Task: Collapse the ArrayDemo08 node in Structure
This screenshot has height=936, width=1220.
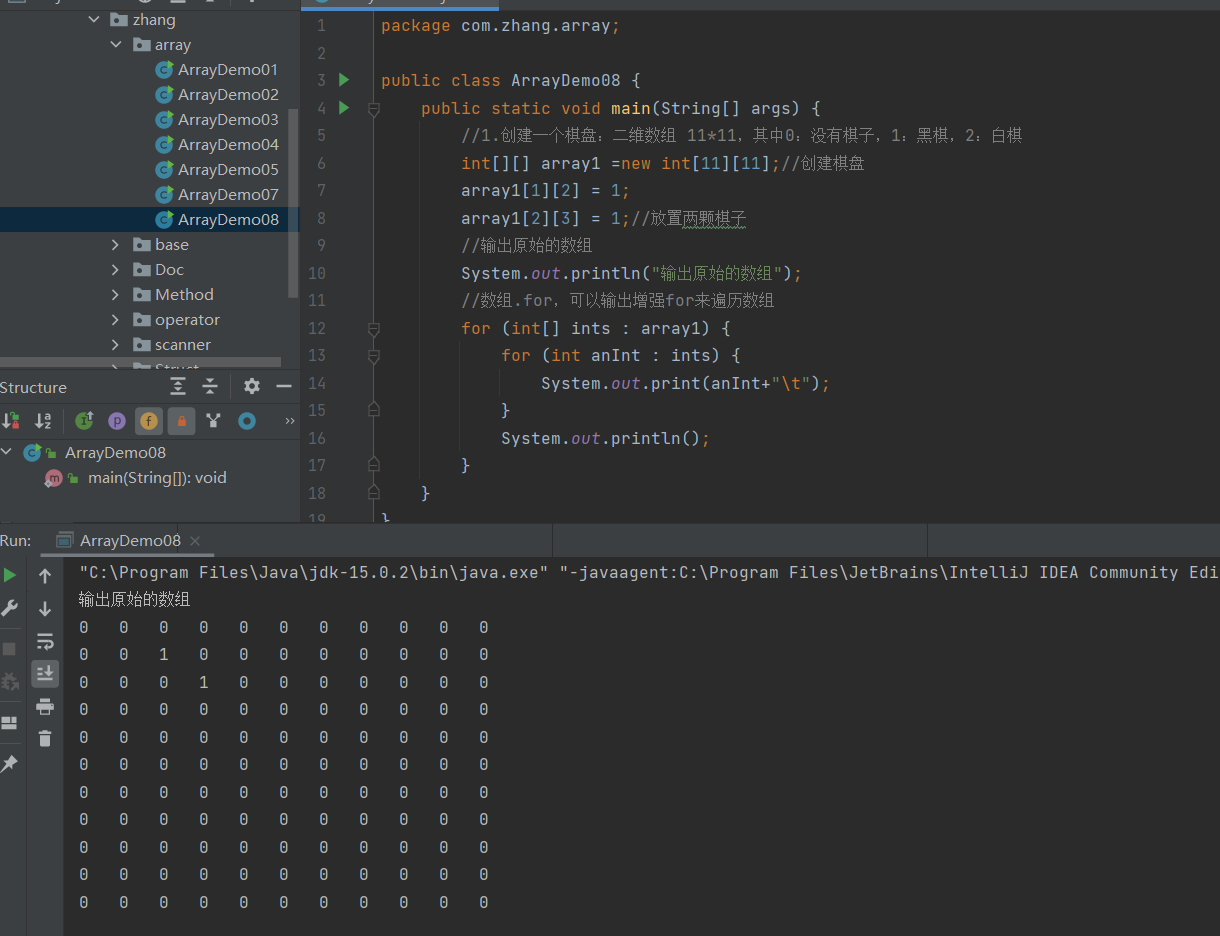Action: pyautogui.click(x=8, y=453)
